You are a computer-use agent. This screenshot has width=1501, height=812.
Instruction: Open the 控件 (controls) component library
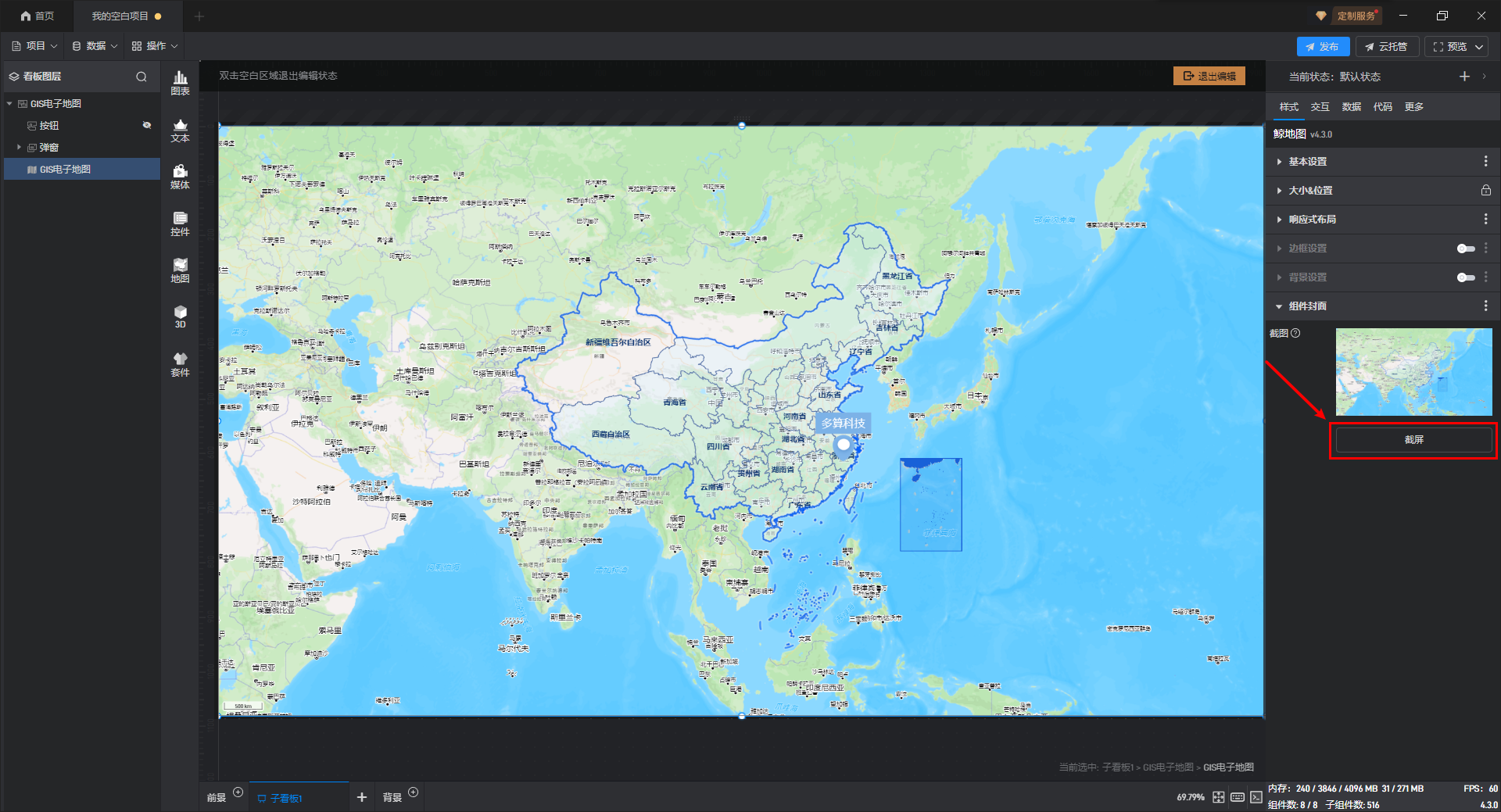click(x=180, y=224)
